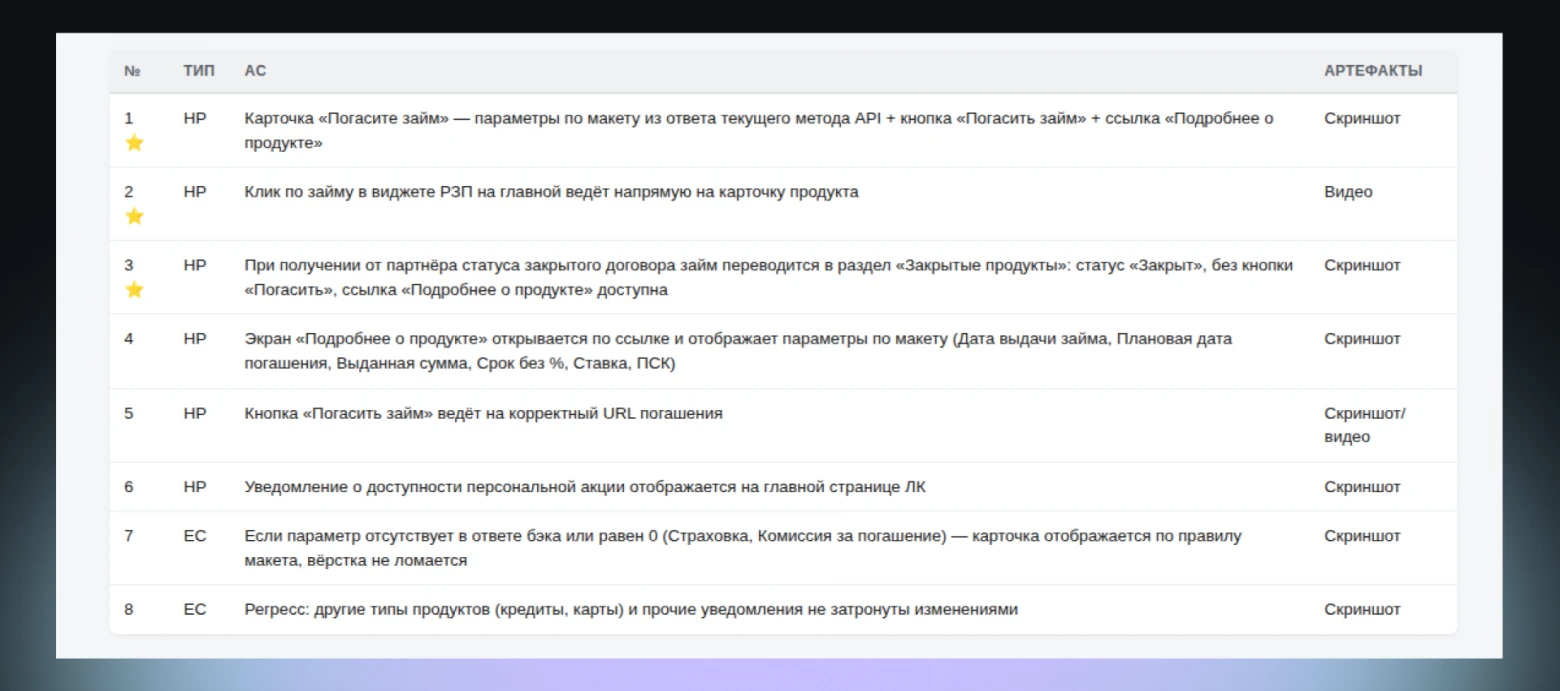
Task: Select the text starting "При получении от партнёра статуса"
Action: 769,278
